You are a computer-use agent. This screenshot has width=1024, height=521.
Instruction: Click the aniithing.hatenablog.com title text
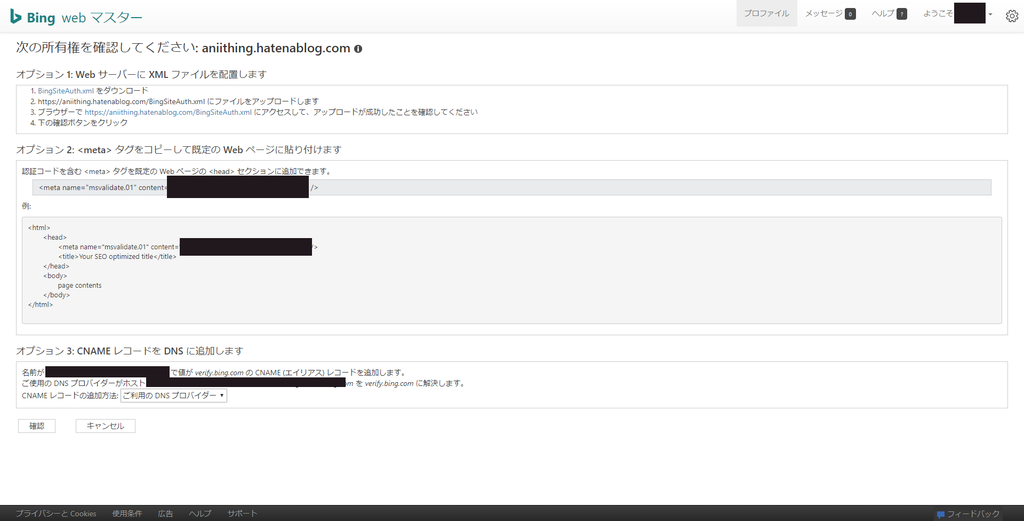(276, 48)
